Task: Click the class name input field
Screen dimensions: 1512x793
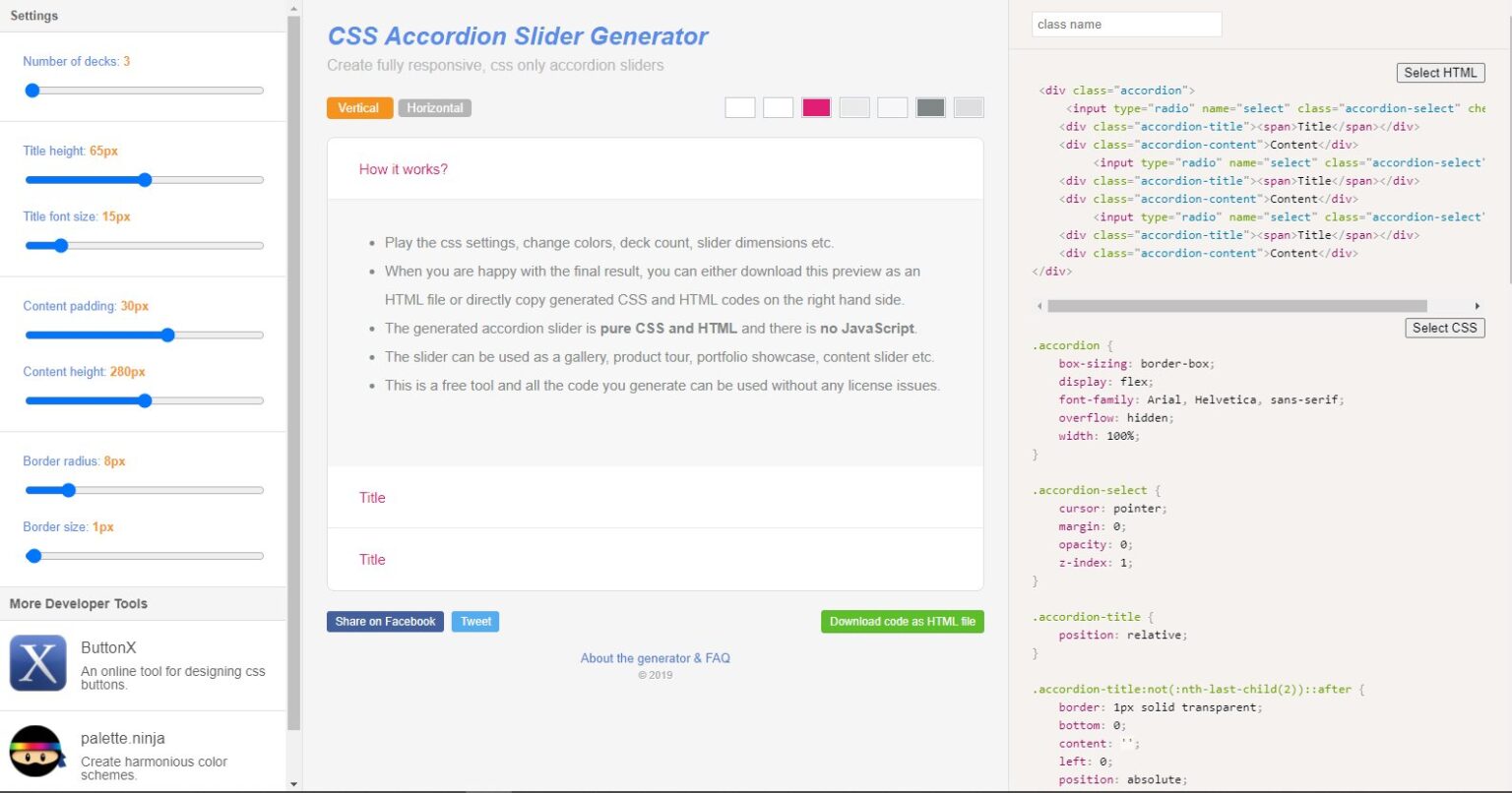Action: click(x=1125, y=24)
